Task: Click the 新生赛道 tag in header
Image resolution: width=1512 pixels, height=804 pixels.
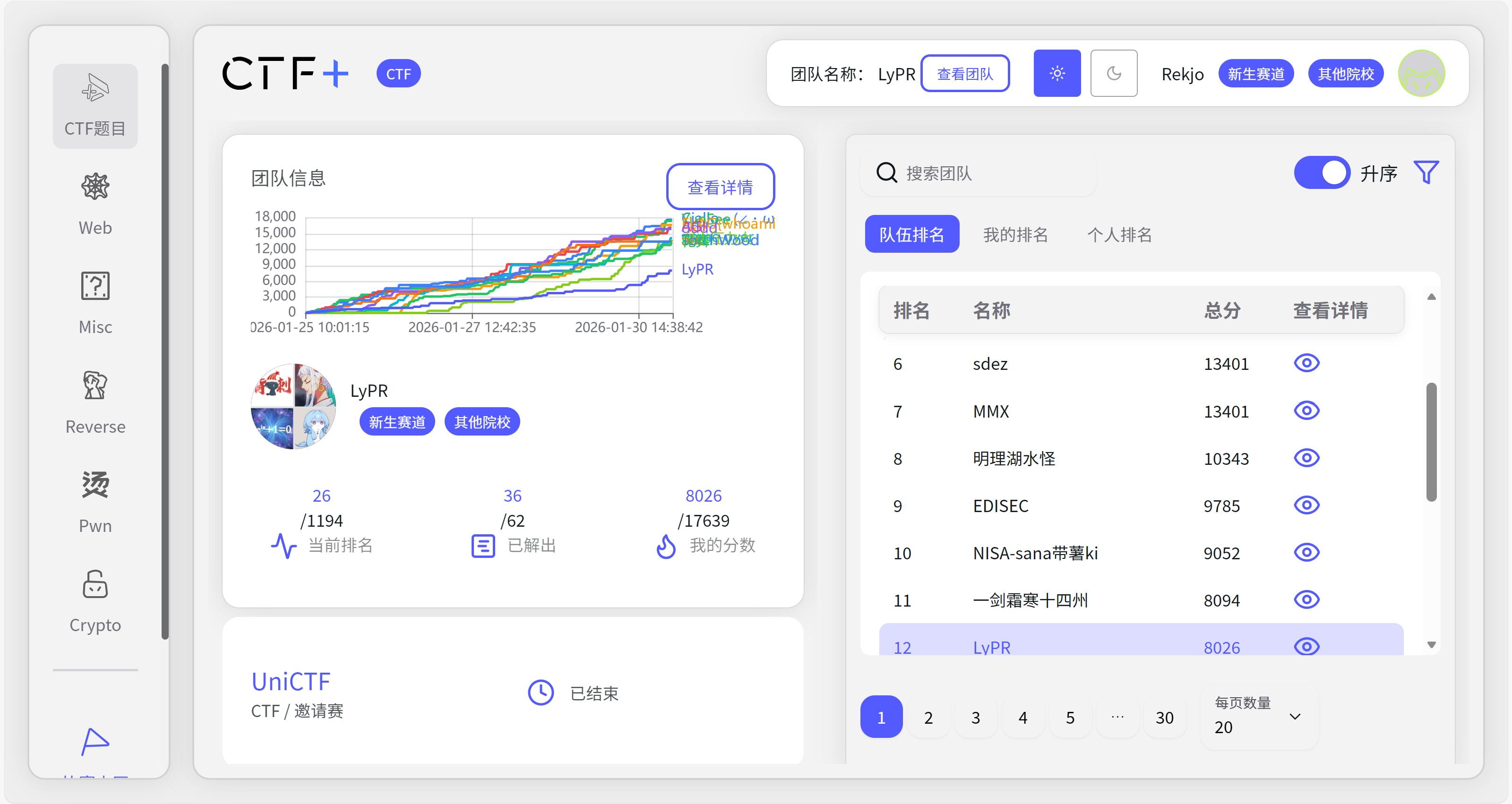Action: click(x=1256, y=73)
